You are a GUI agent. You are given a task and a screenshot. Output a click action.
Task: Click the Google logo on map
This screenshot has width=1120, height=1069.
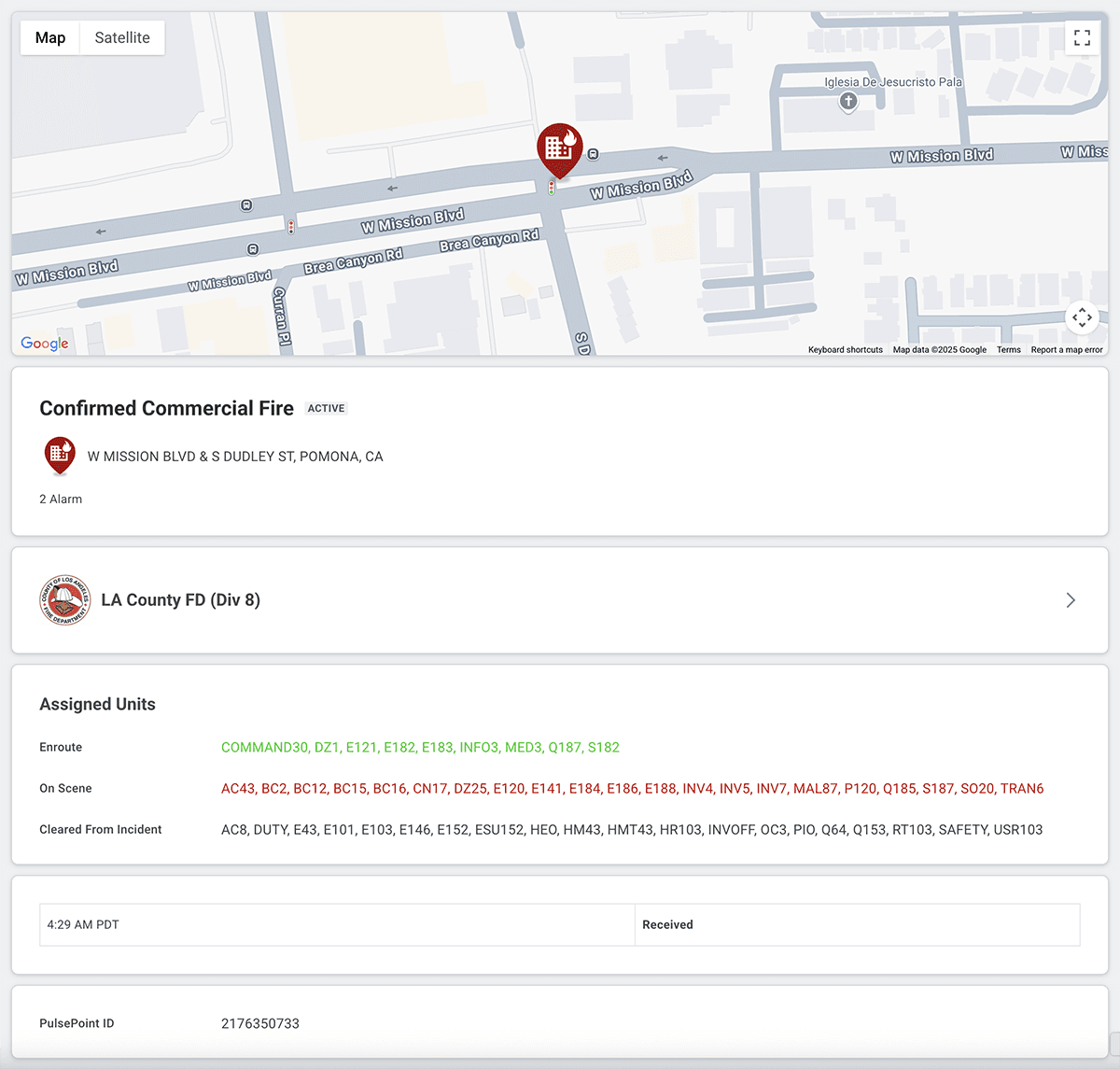coord(45,344)
